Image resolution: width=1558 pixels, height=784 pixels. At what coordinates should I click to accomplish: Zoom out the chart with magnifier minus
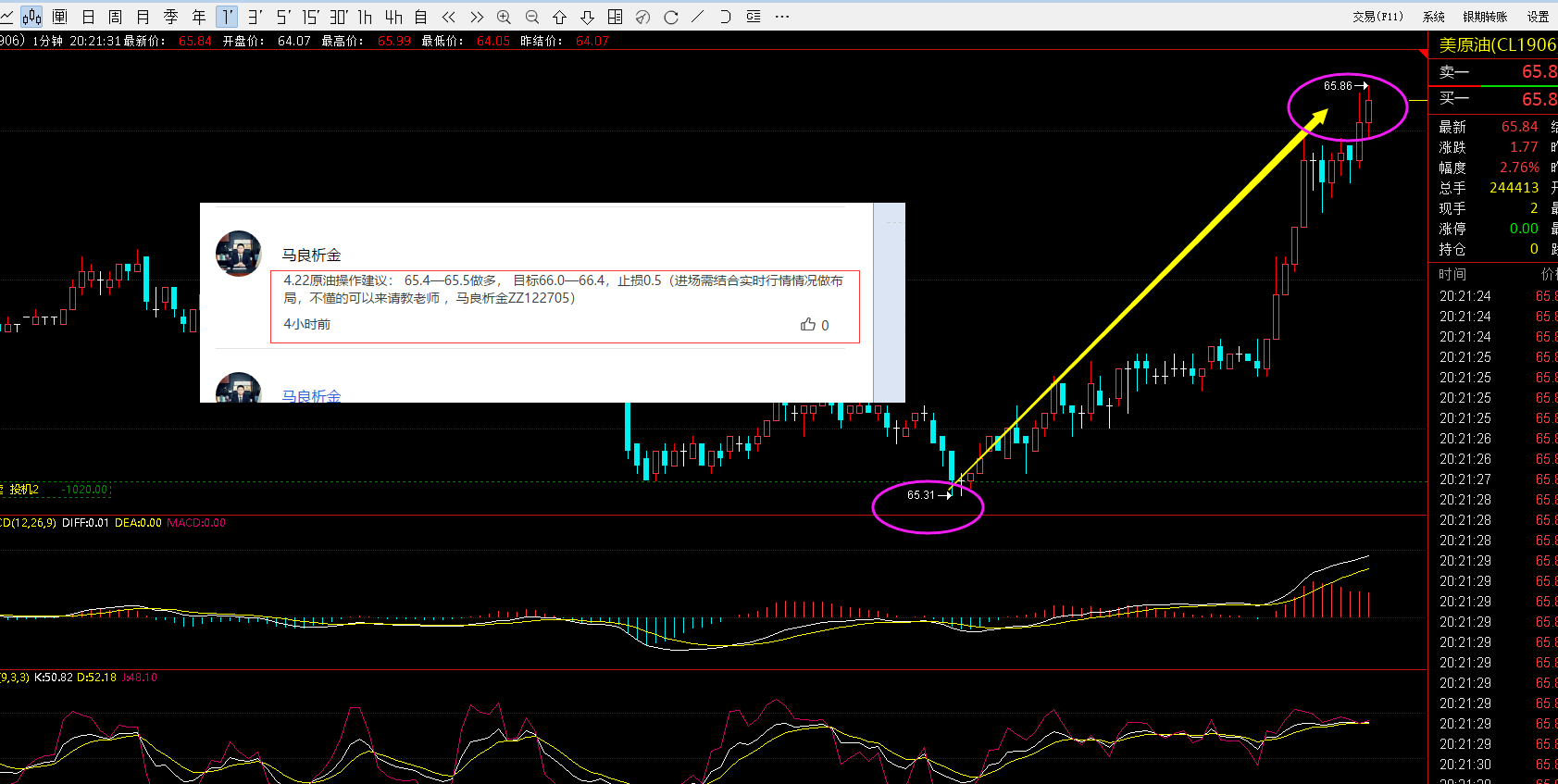click(x=532, y=17)
